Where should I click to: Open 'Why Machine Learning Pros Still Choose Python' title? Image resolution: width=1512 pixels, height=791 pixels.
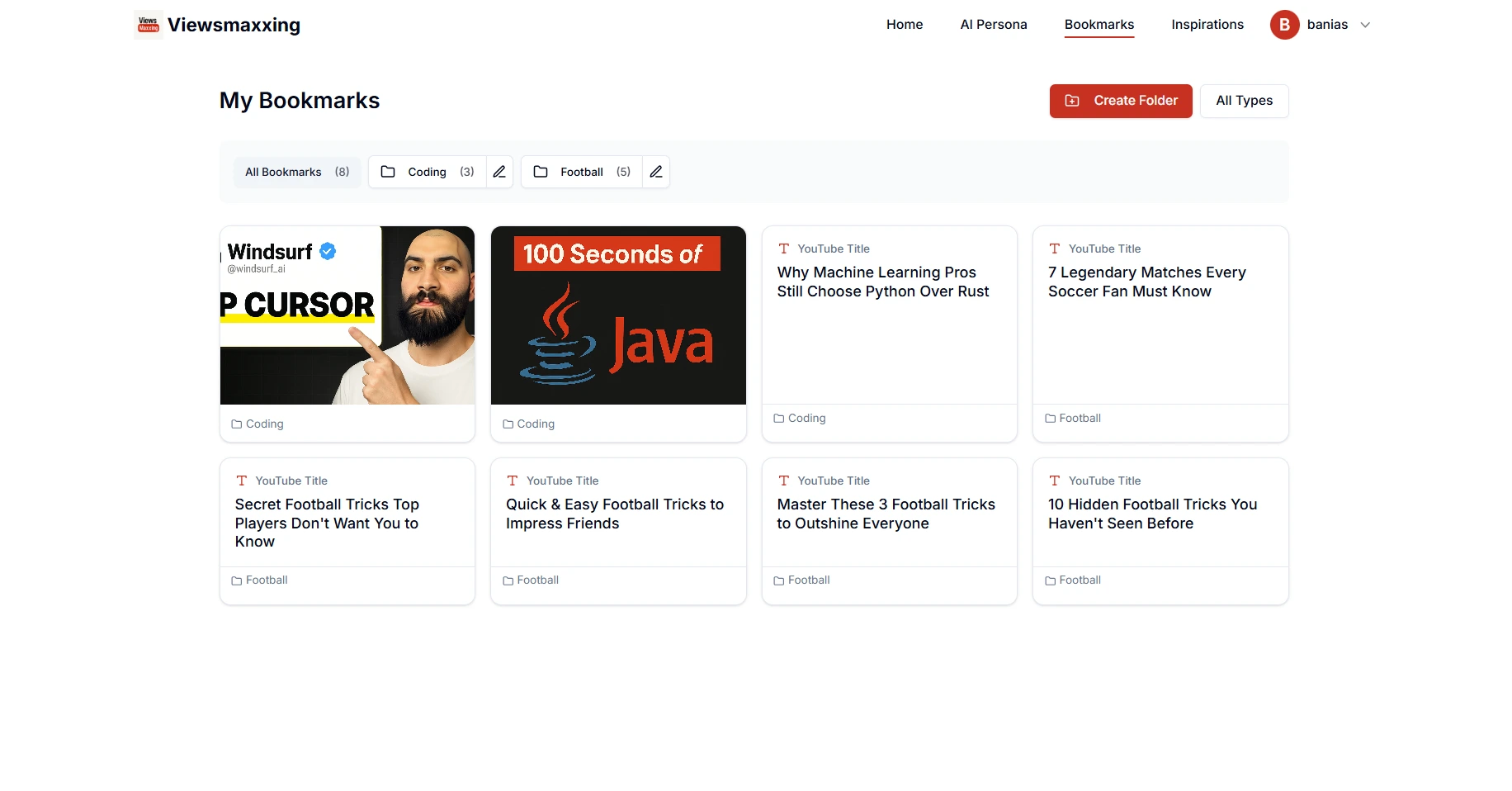tap(883, 282)
